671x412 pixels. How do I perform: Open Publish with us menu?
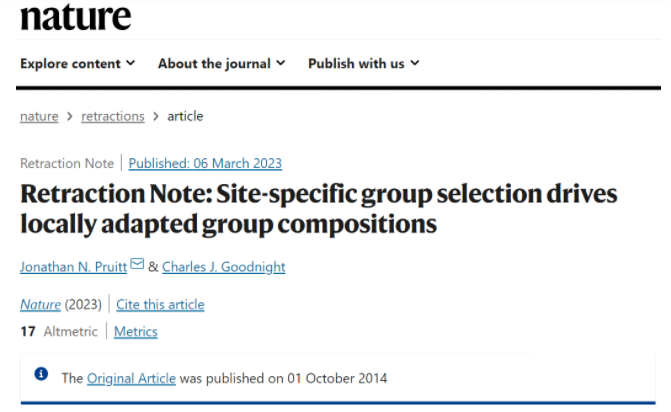coord(364,63)
